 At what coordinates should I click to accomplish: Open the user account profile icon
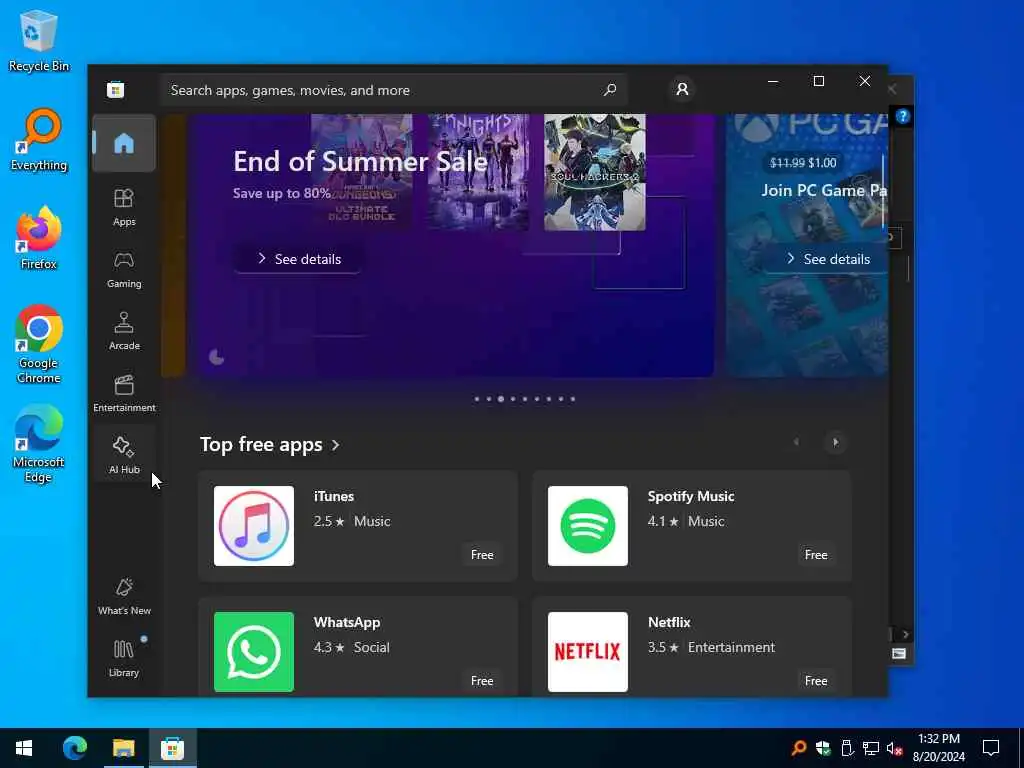pyautogui.click(x=682, y=89)
